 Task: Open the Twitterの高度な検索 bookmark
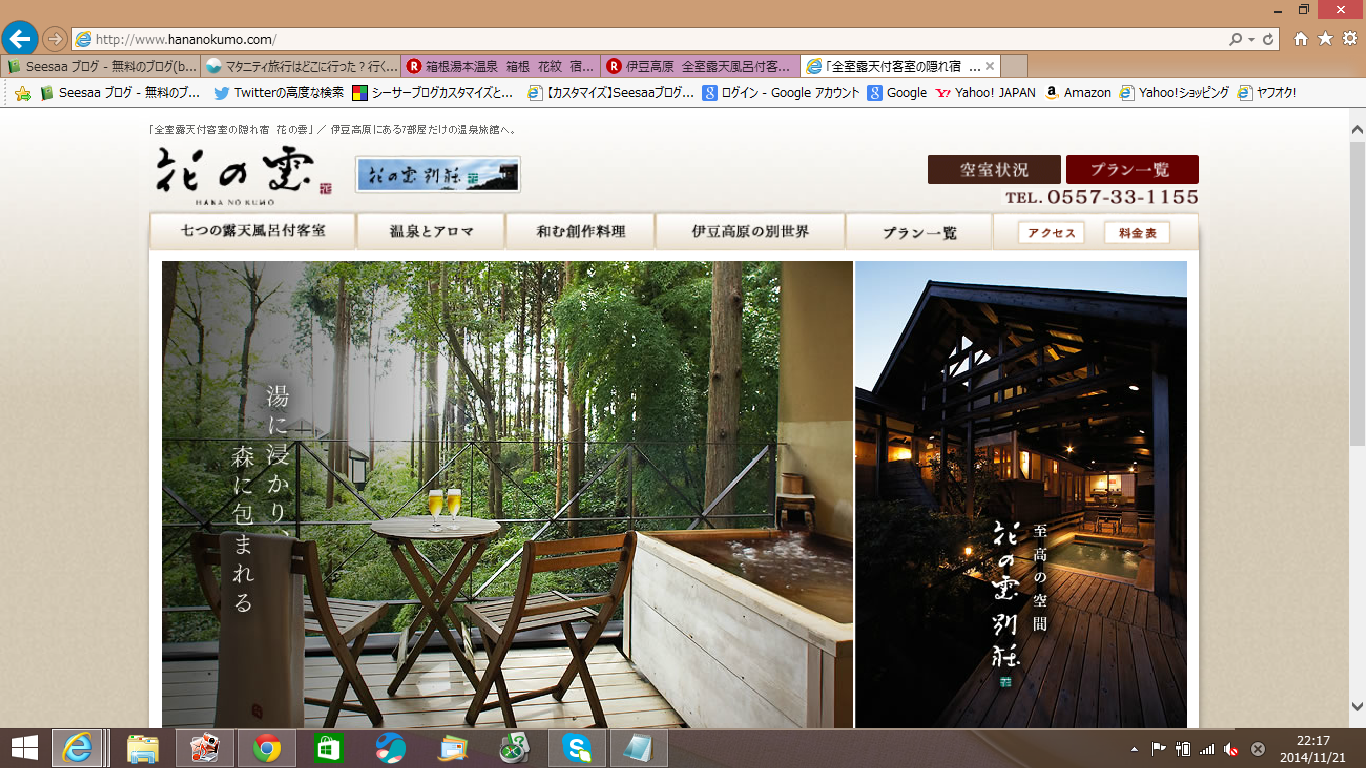click(279, 93)
